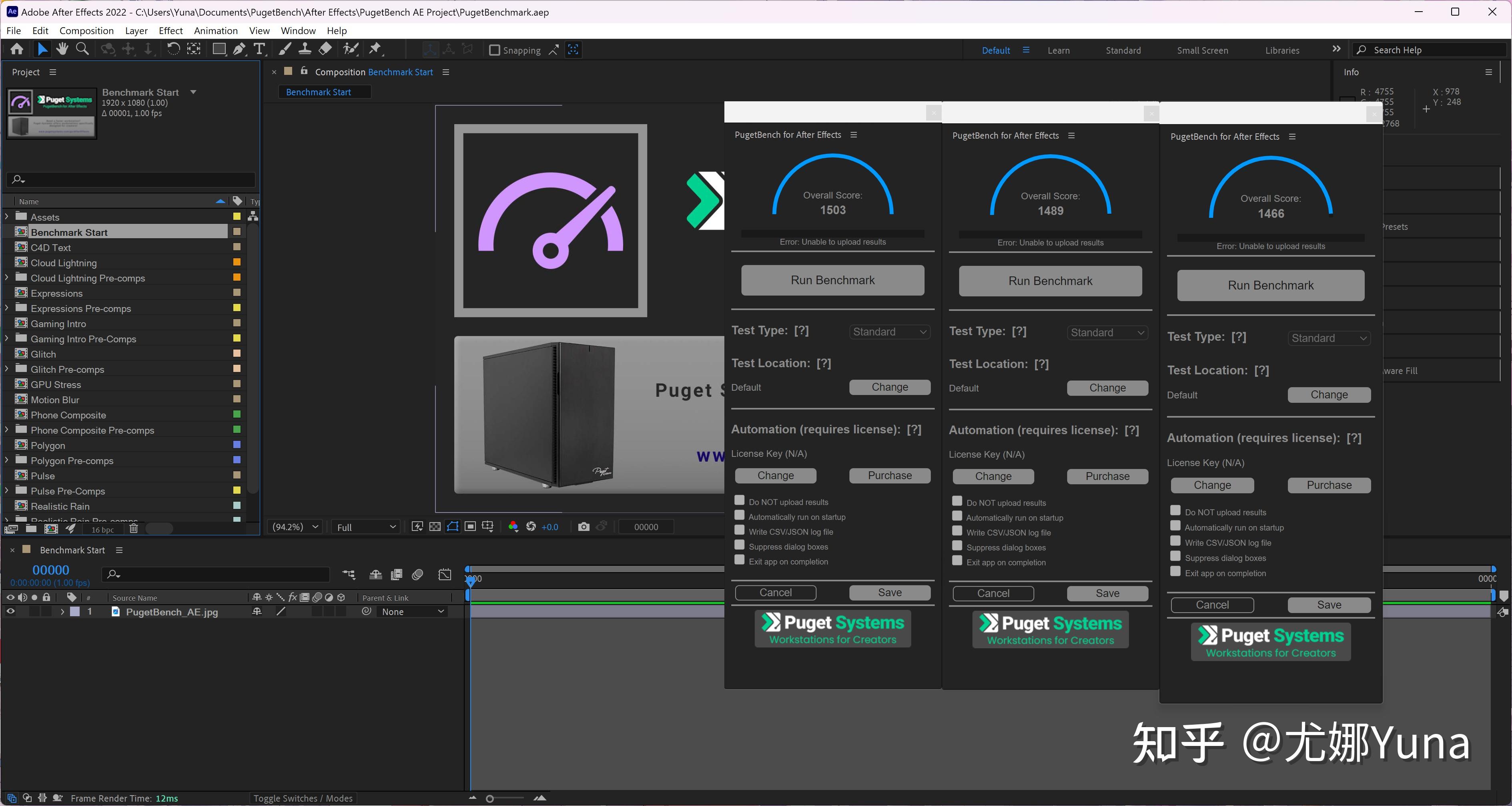Hide PugetBench_AE.jpg layer with eye toggle

10,611
